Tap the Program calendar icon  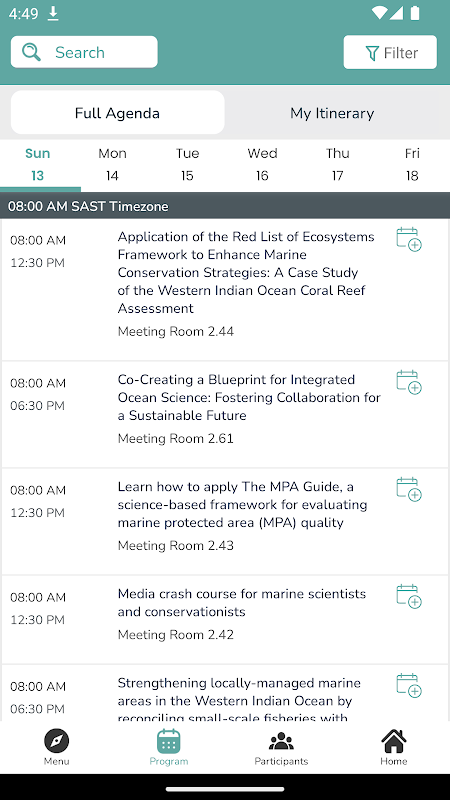point(169,741)
